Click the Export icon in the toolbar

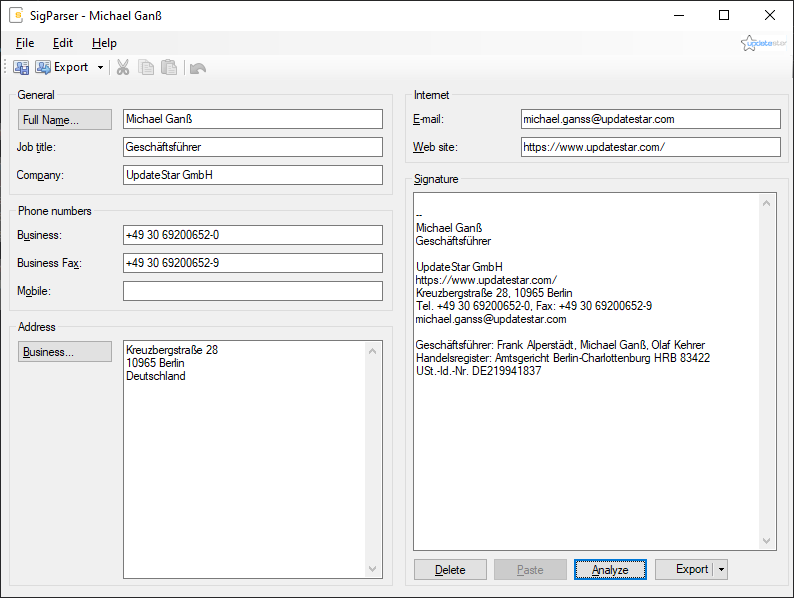pyautogui.click(x=44, y=67)
